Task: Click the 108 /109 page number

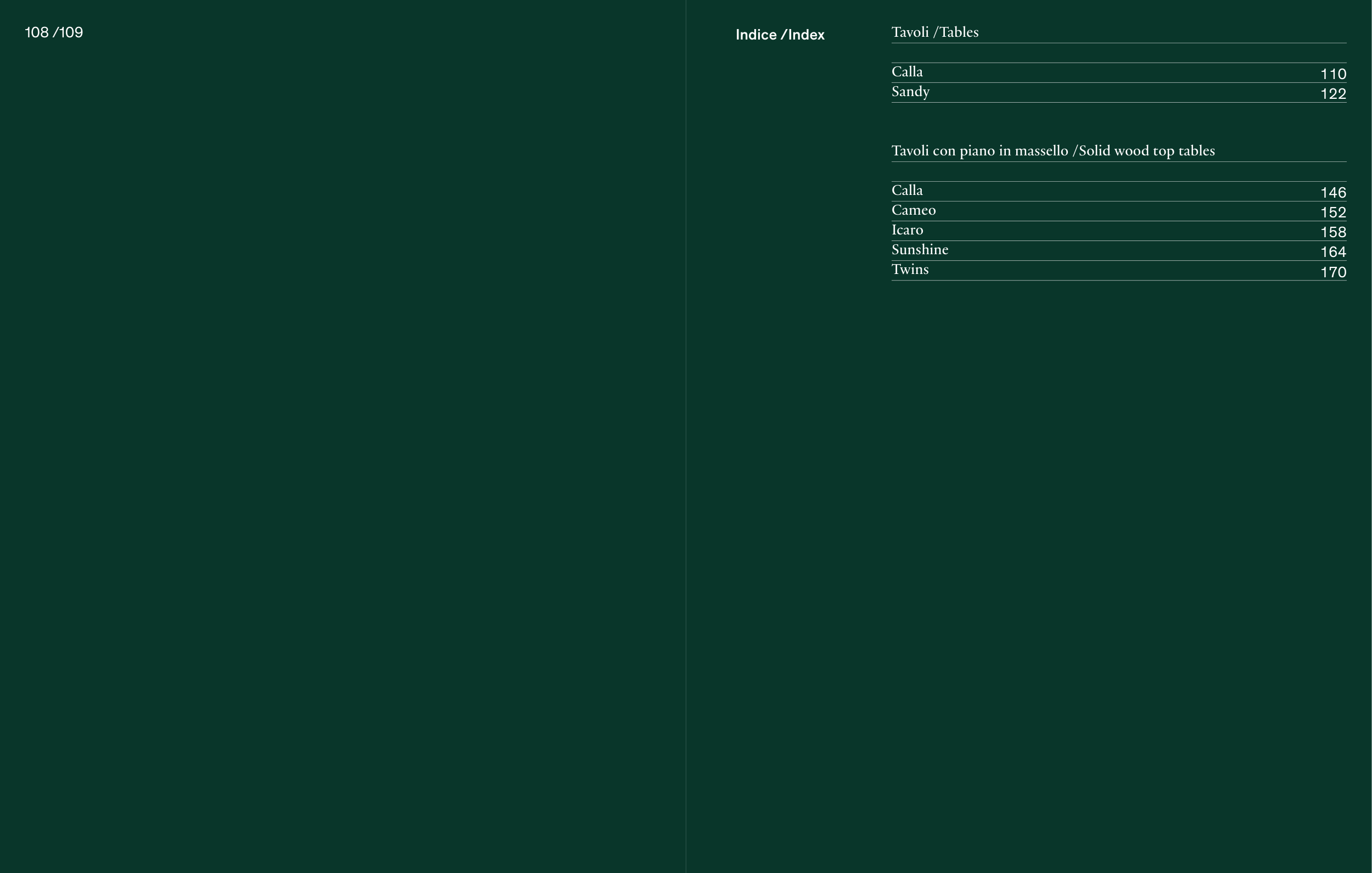Action: point(54,32)
